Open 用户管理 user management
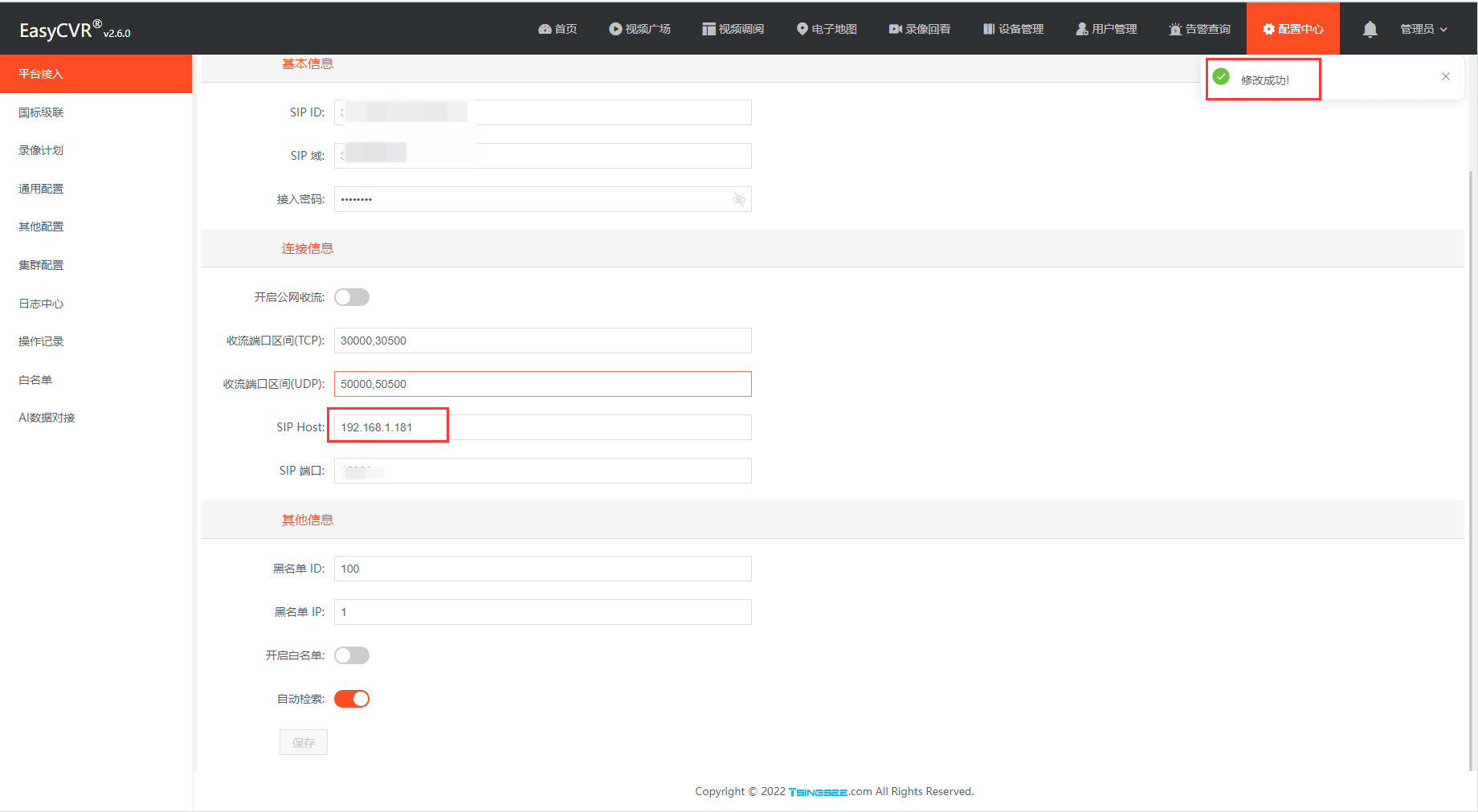The image size is (1478, 812). point(1106,28)
